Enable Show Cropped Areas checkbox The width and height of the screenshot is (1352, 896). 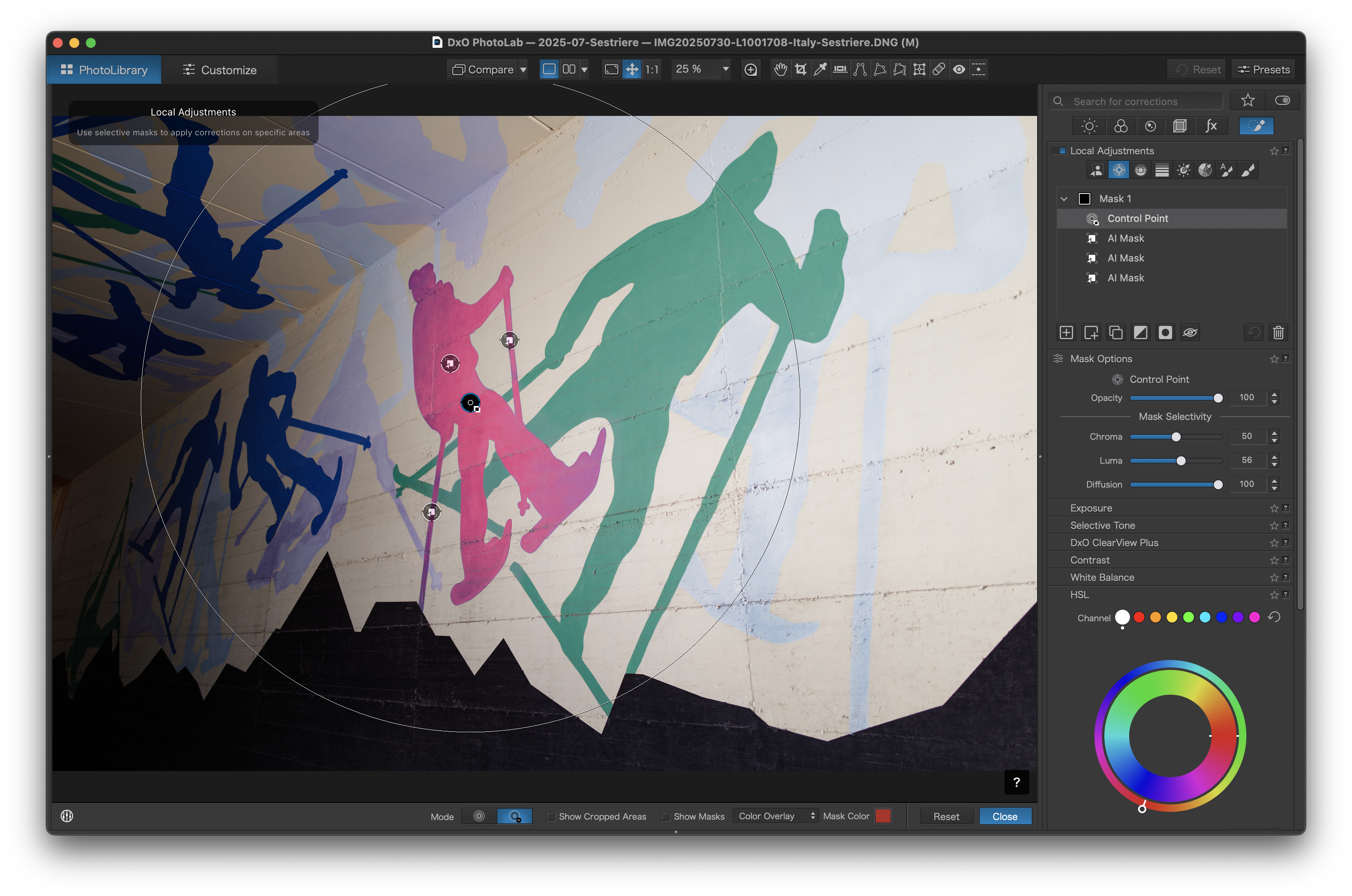[551, 816]
